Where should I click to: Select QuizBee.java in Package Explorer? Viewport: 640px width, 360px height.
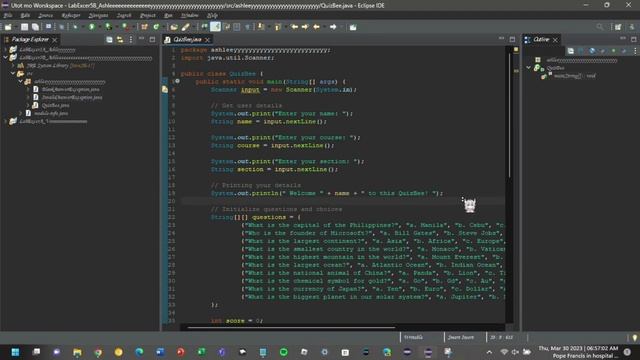(x=56, y=105)
